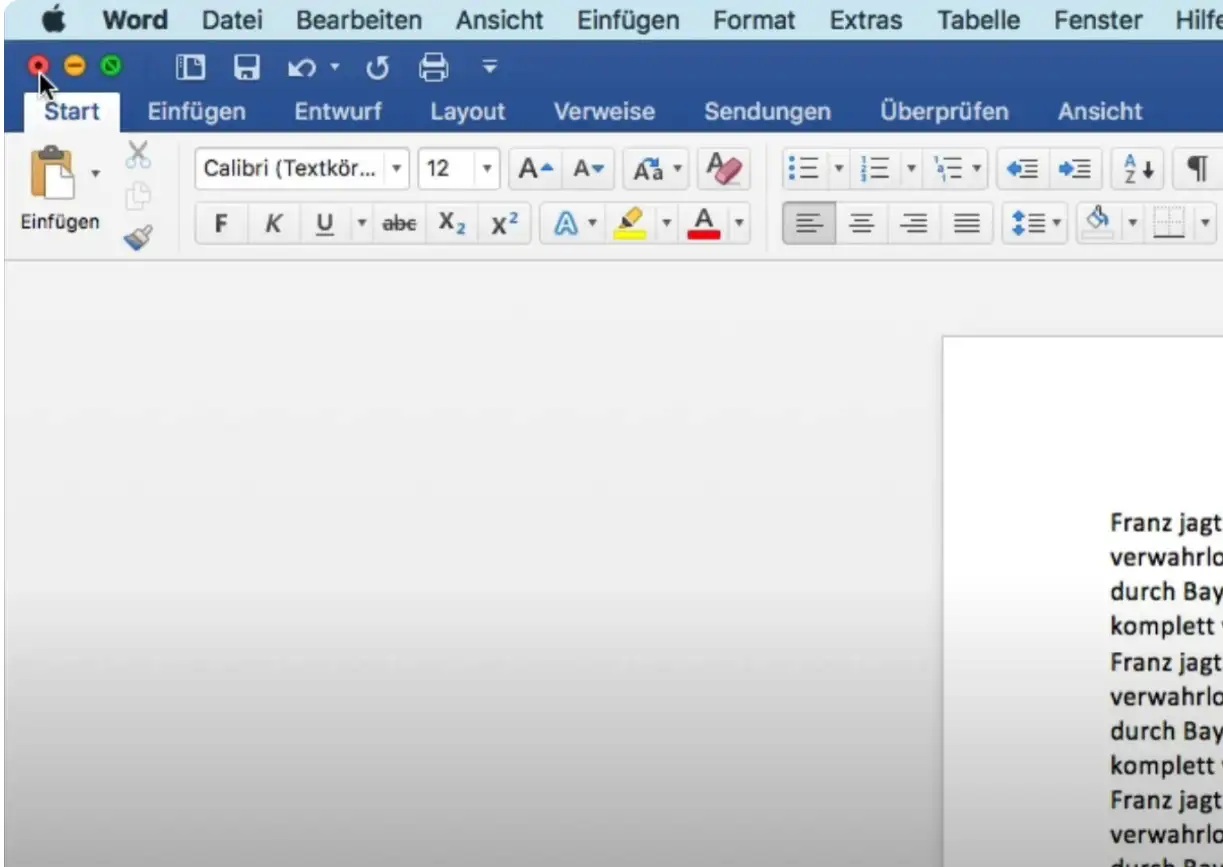Screen dimensions: 1223x867
Task: Click the Cut scissors icon
Action: (x=138, y=155)
